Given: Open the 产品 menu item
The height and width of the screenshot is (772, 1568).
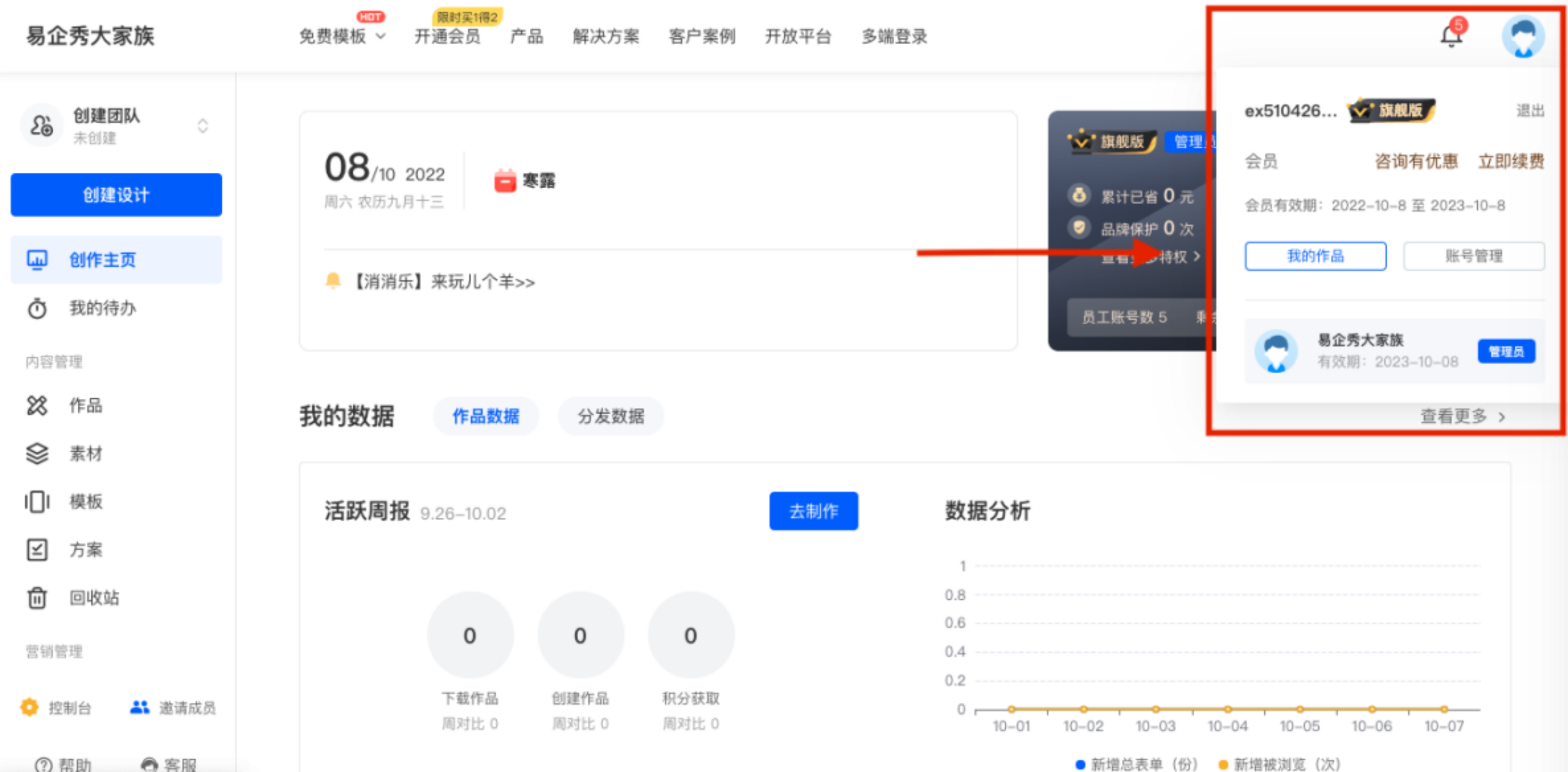Looking at the screenshot, I should click(527, 36).
